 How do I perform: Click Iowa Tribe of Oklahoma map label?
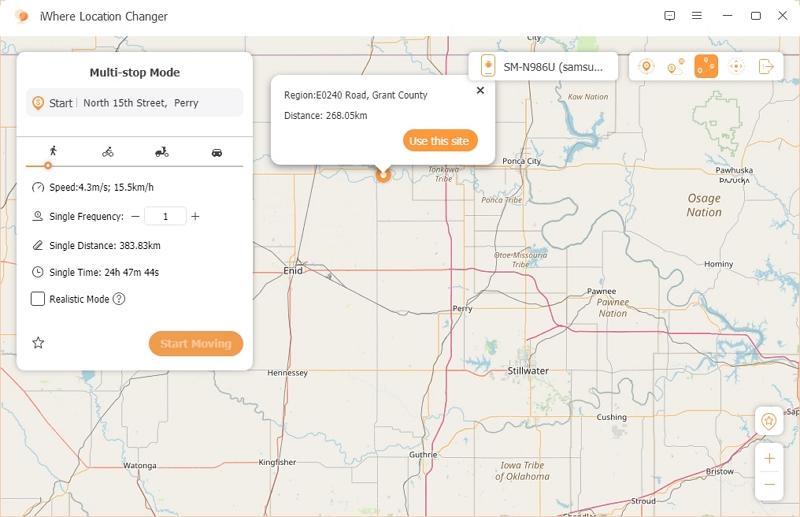pos(522,471)
